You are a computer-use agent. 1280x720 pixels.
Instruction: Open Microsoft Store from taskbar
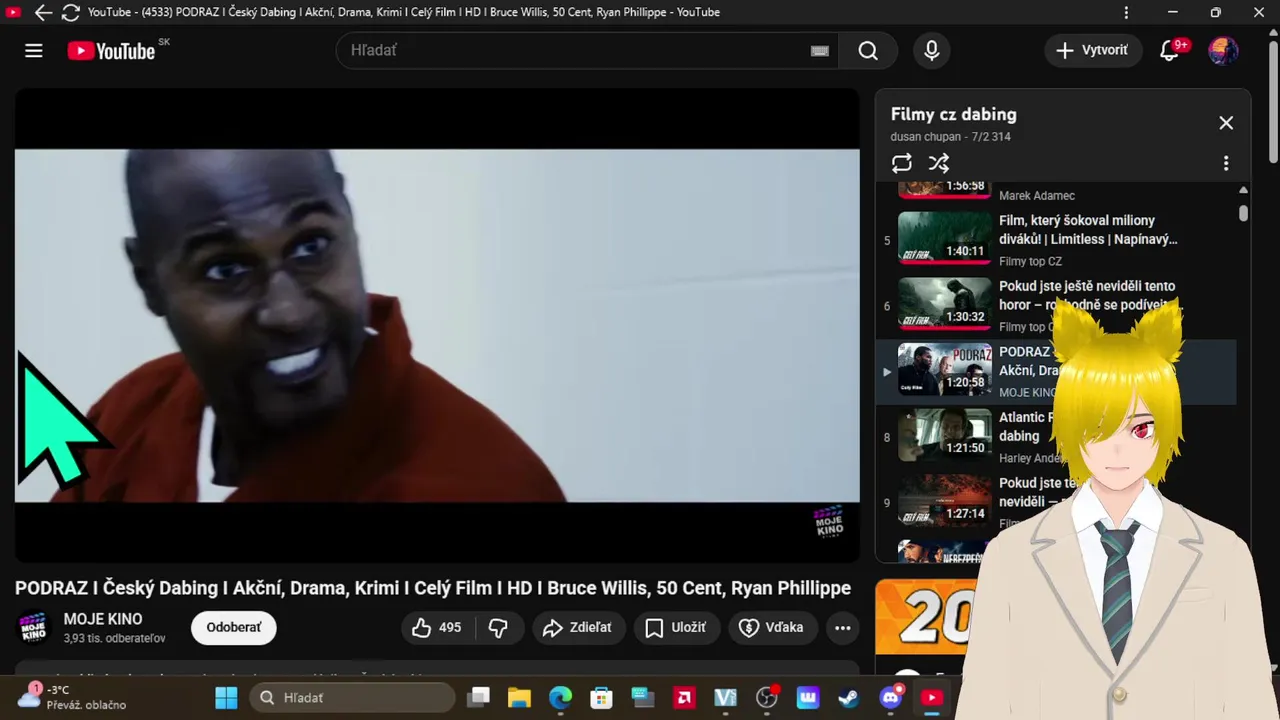coord(601,697)
